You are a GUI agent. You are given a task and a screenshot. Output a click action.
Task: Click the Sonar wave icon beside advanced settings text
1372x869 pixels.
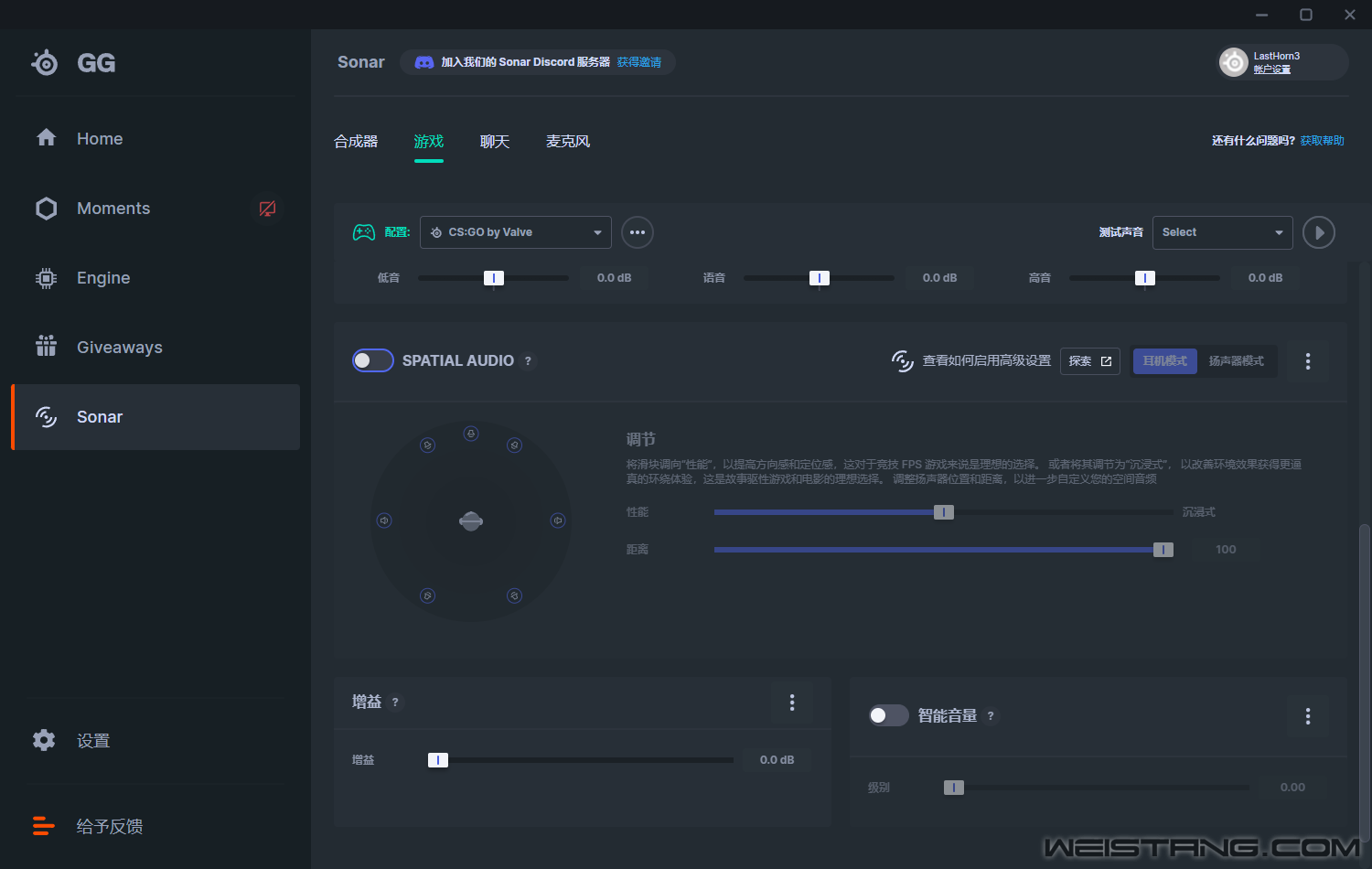point(903,361)
